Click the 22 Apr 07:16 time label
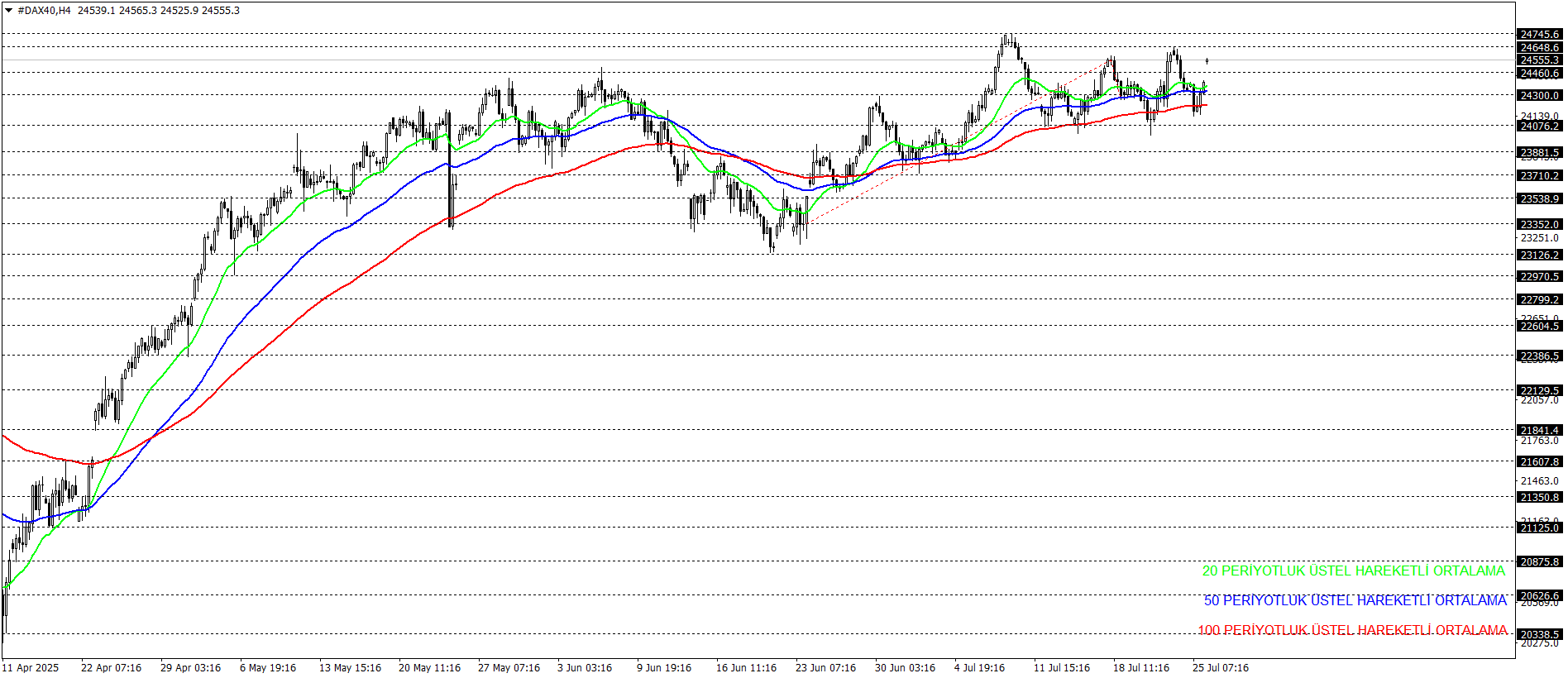This screenshot has width=1568, height=678. pyautogui.click(x=111, y=667)
